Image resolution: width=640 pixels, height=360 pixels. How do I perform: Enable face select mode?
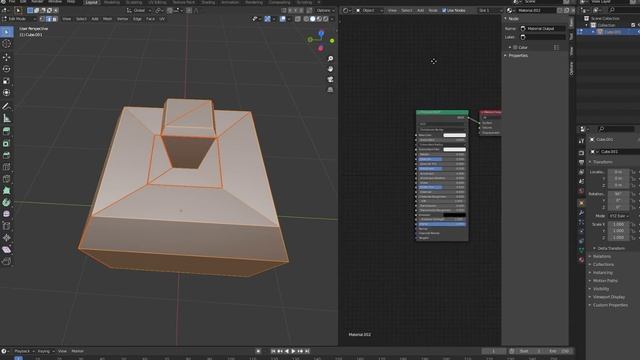(55, 19)
